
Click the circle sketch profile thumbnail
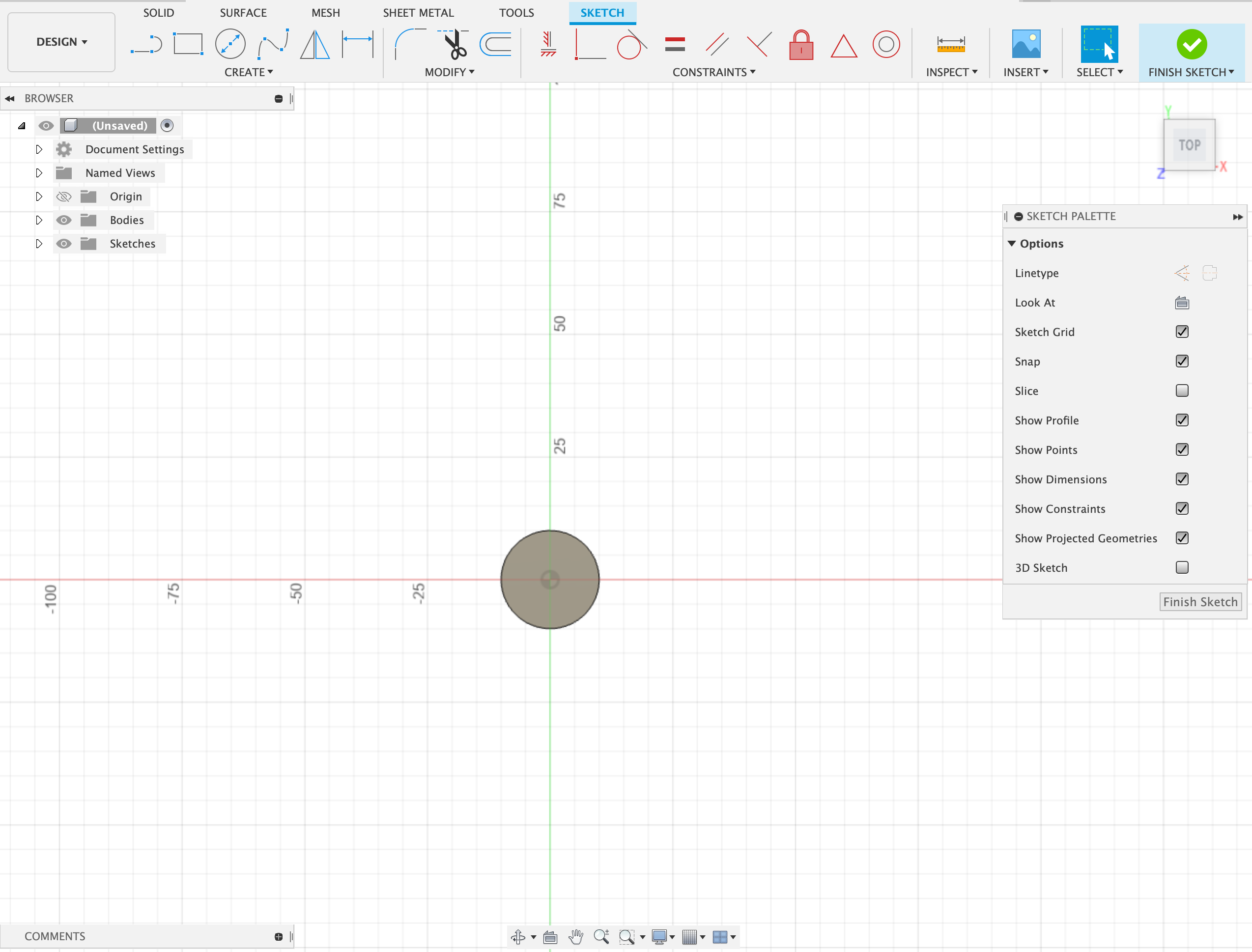pyautogui.click(x=549, y=578)
